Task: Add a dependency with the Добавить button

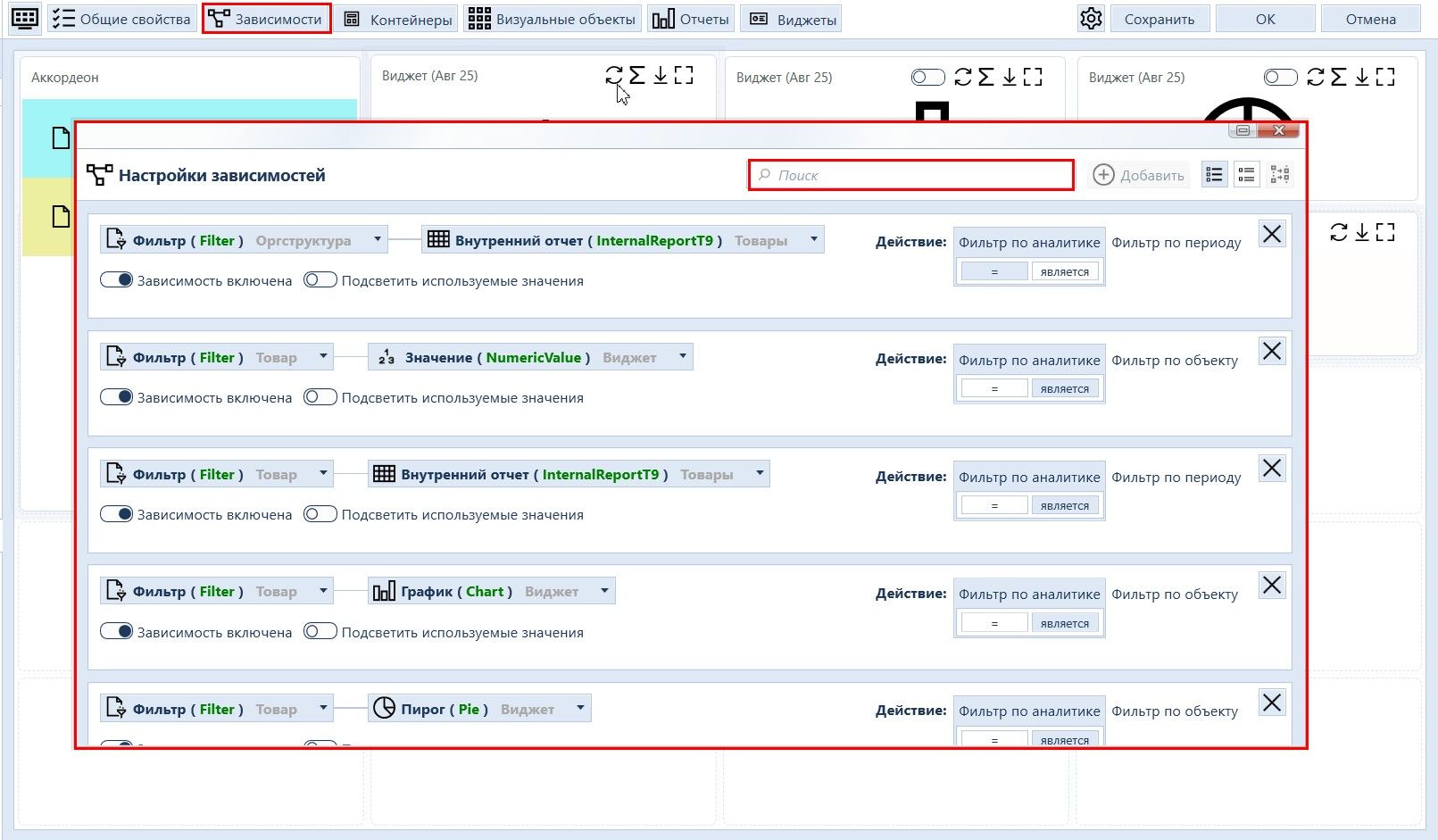Action: click(x=1139, y=175)
